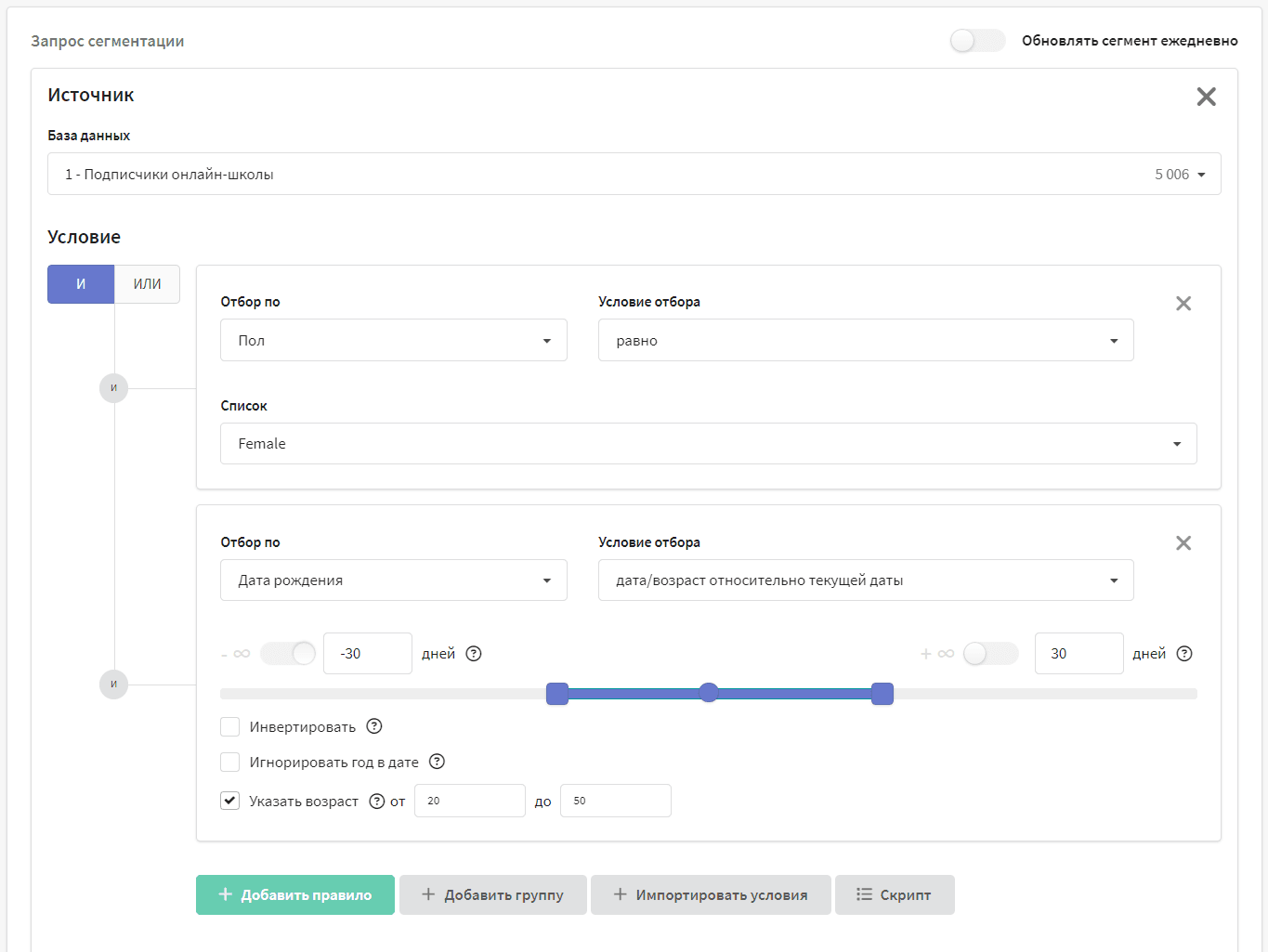This screenshot has width=1268, height=952.
Task: Show help for Игнорировать год в дате
Action: point(437,762)
